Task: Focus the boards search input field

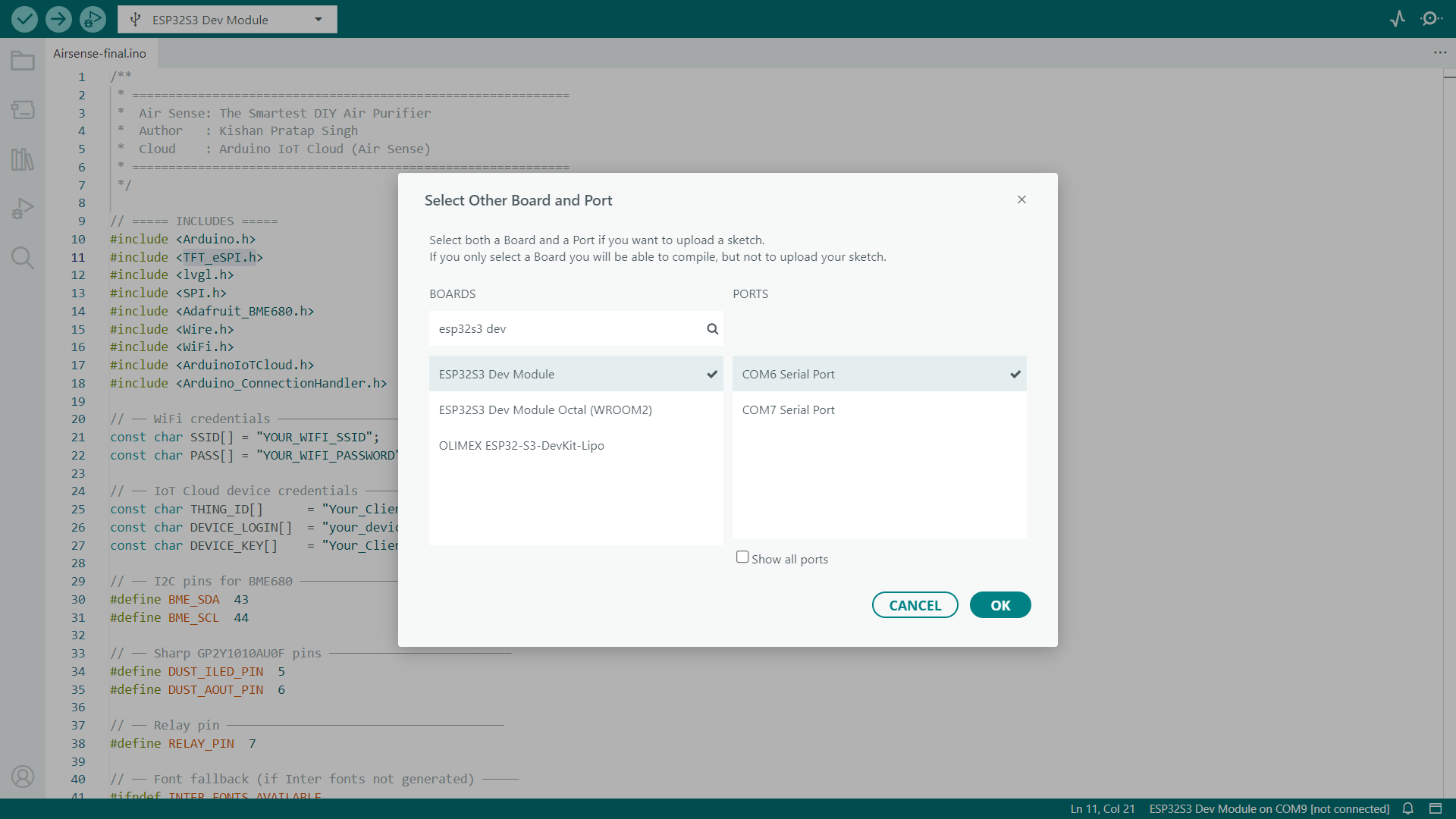Action: coord(576,329)
